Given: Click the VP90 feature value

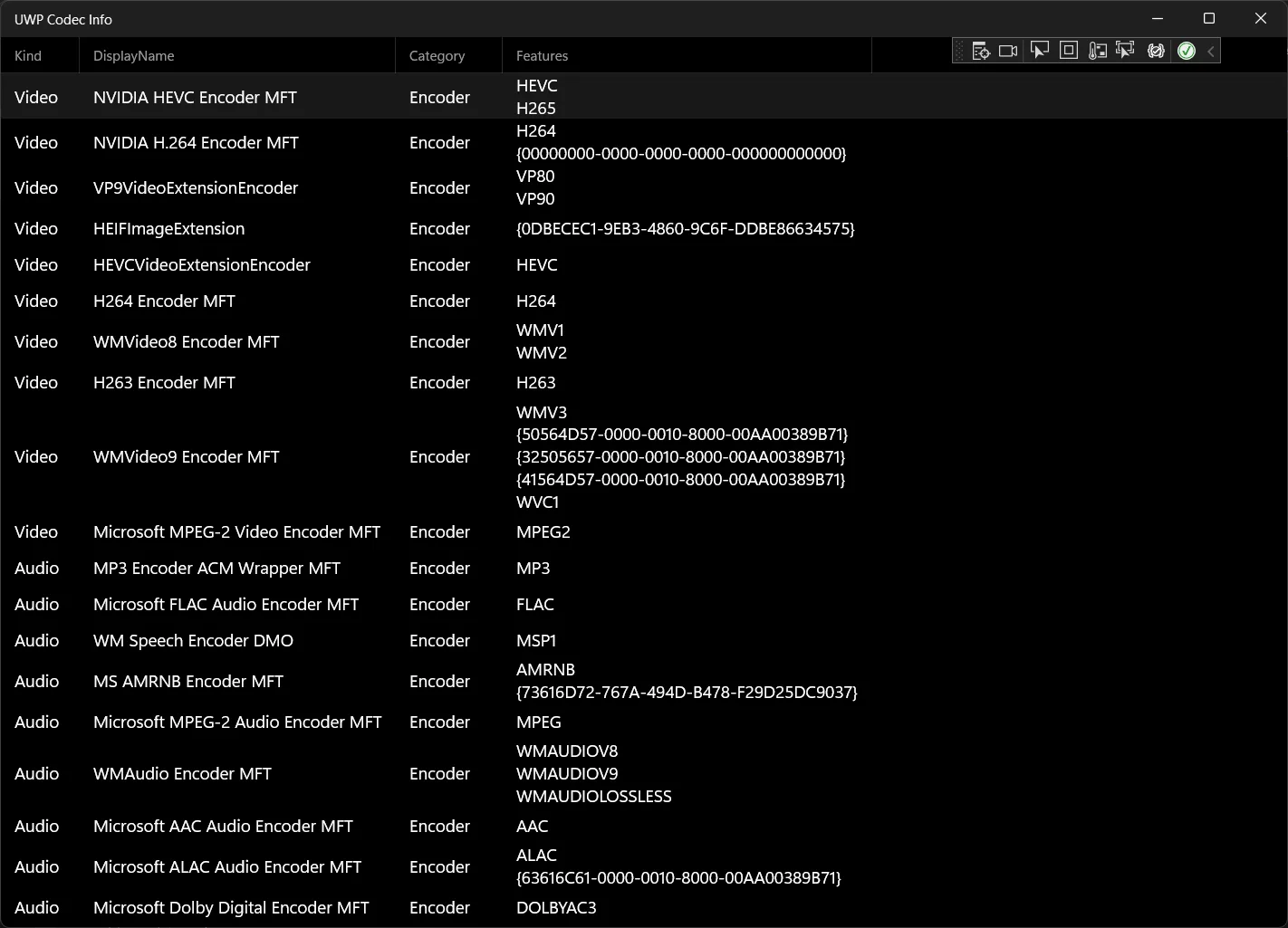Looking at the screenshot, I should coord(535,198).
